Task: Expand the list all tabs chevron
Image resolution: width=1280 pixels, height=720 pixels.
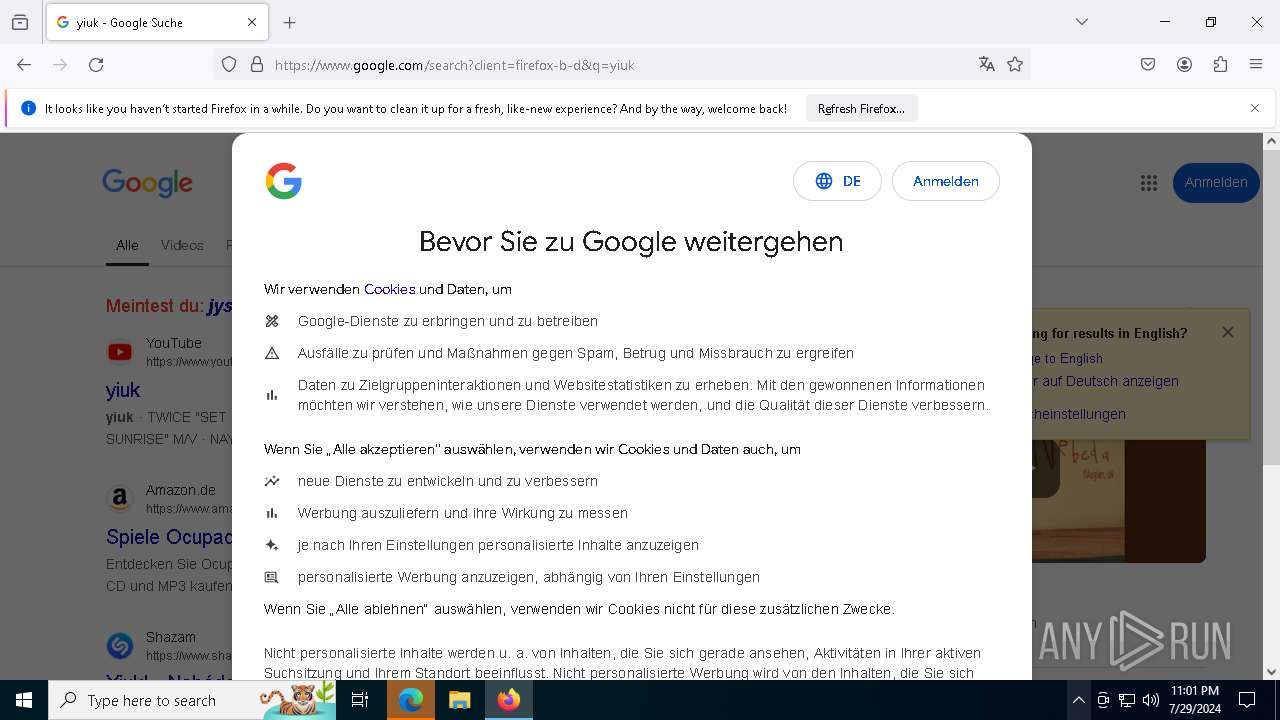Action: [x=1082, y=22]
